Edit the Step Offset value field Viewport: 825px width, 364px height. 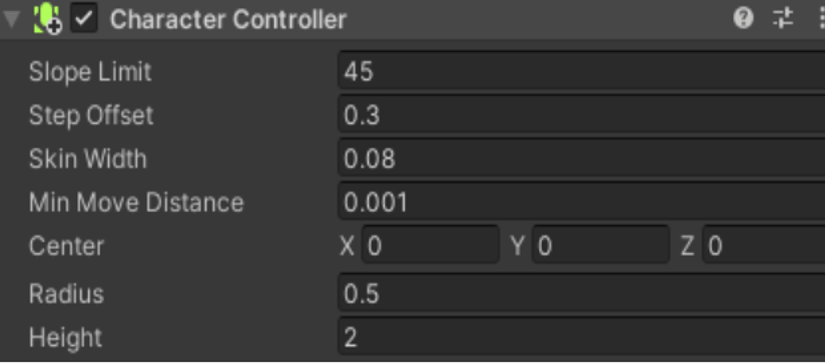[581, 114]
